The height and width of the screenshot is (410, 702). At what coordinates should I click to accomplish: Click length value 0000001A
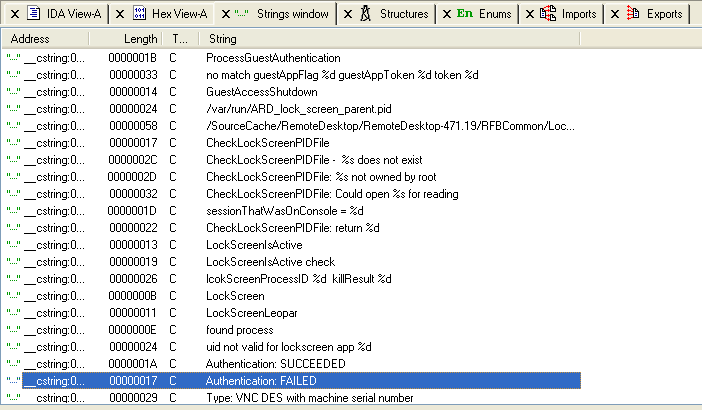pos(133,364)
